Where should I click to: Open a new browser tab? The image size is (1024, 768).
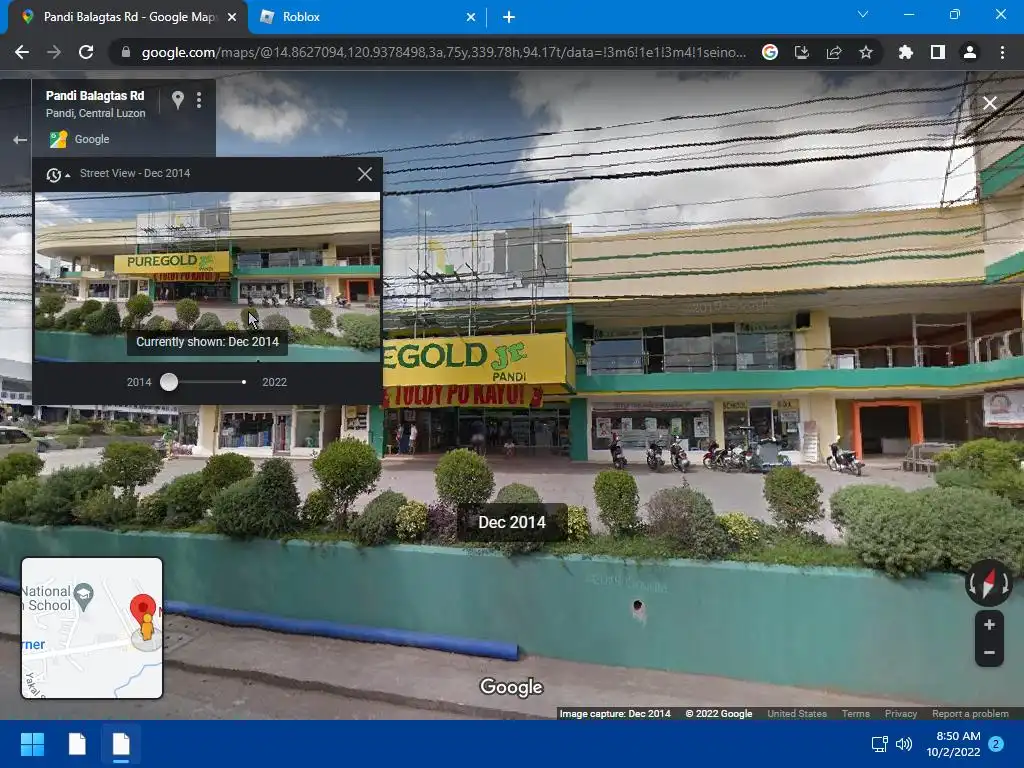click(509, 17)
